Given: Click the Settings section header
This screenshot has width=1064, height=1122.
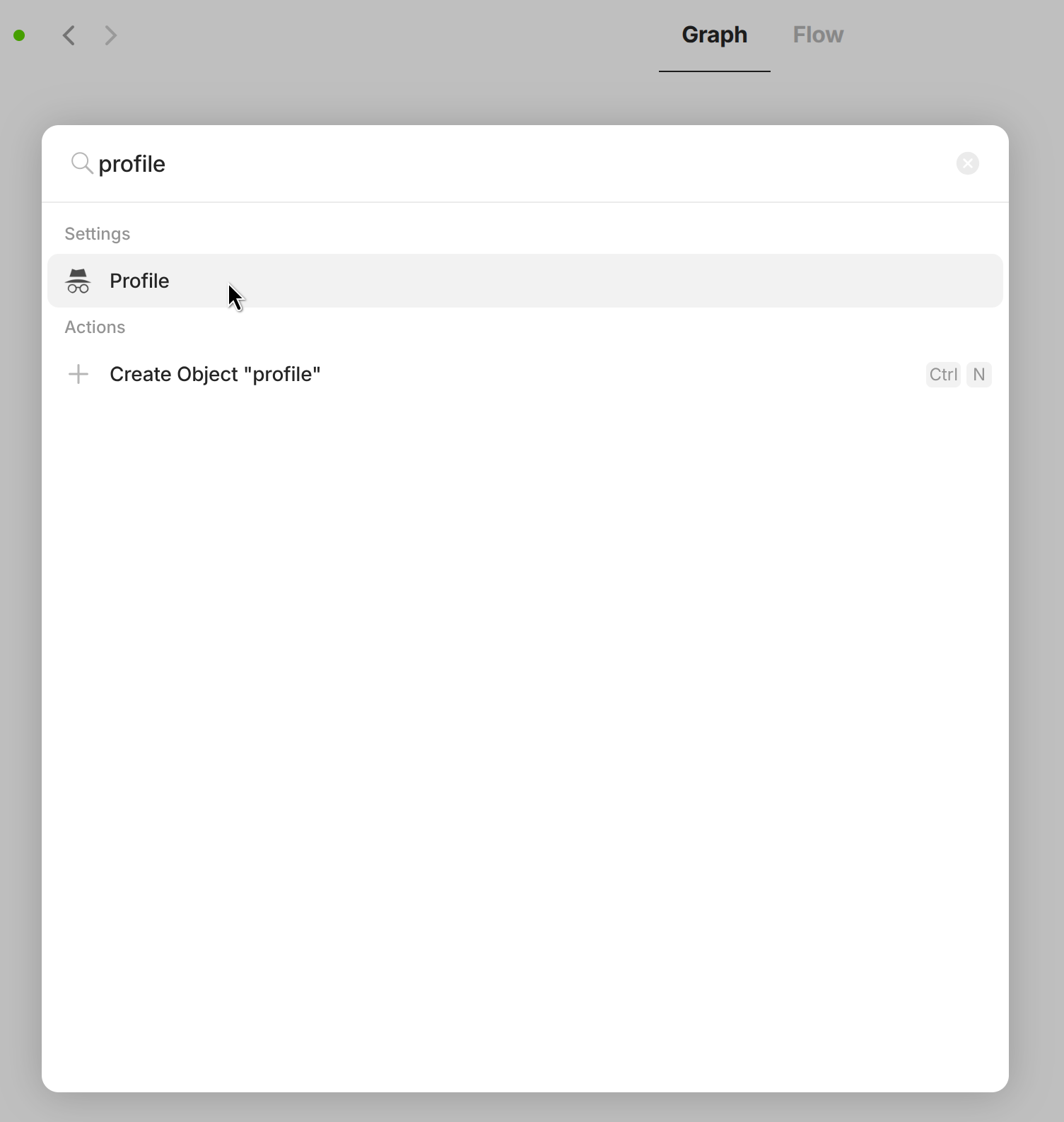Looking at the screenshot, I should [98, 234].
